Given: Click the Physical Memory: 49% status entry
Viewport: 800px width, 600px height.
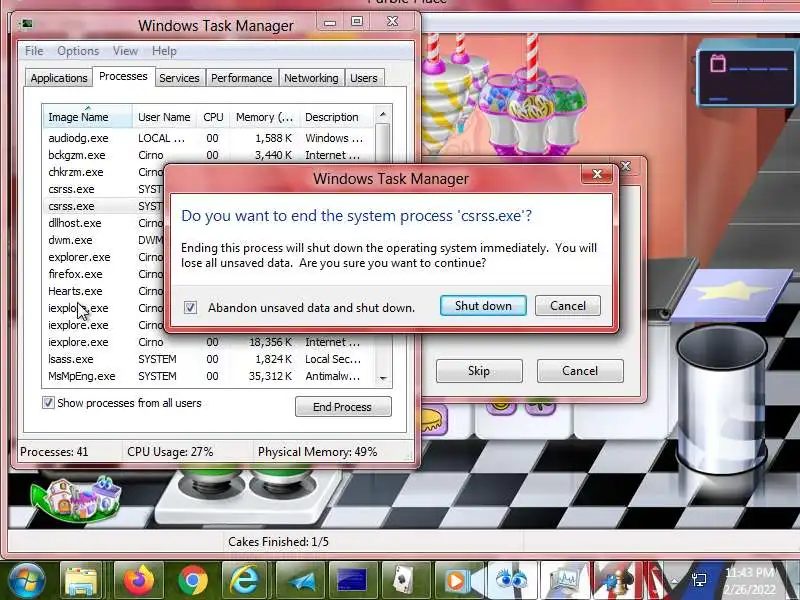Looking at the screenshot, I should (317, 452).
